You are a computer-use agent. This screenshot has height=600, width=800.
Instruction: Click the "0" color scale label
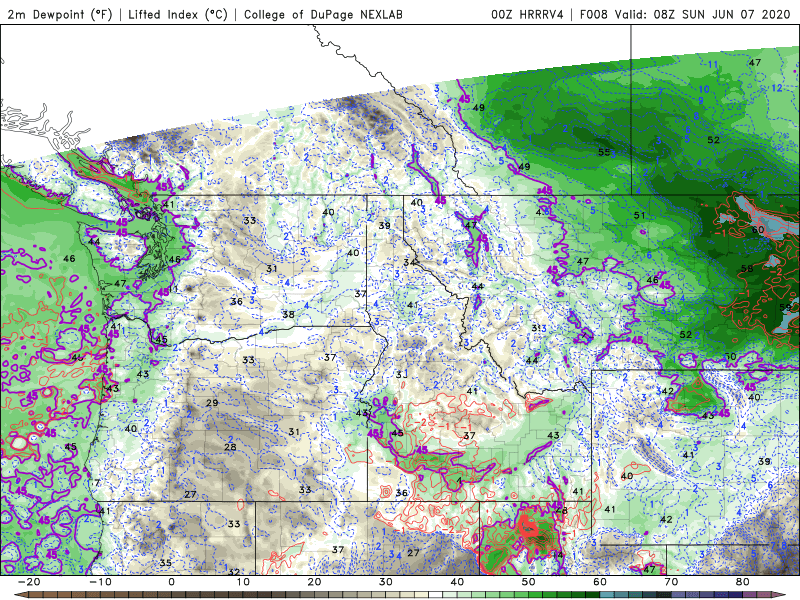[171, 582]
